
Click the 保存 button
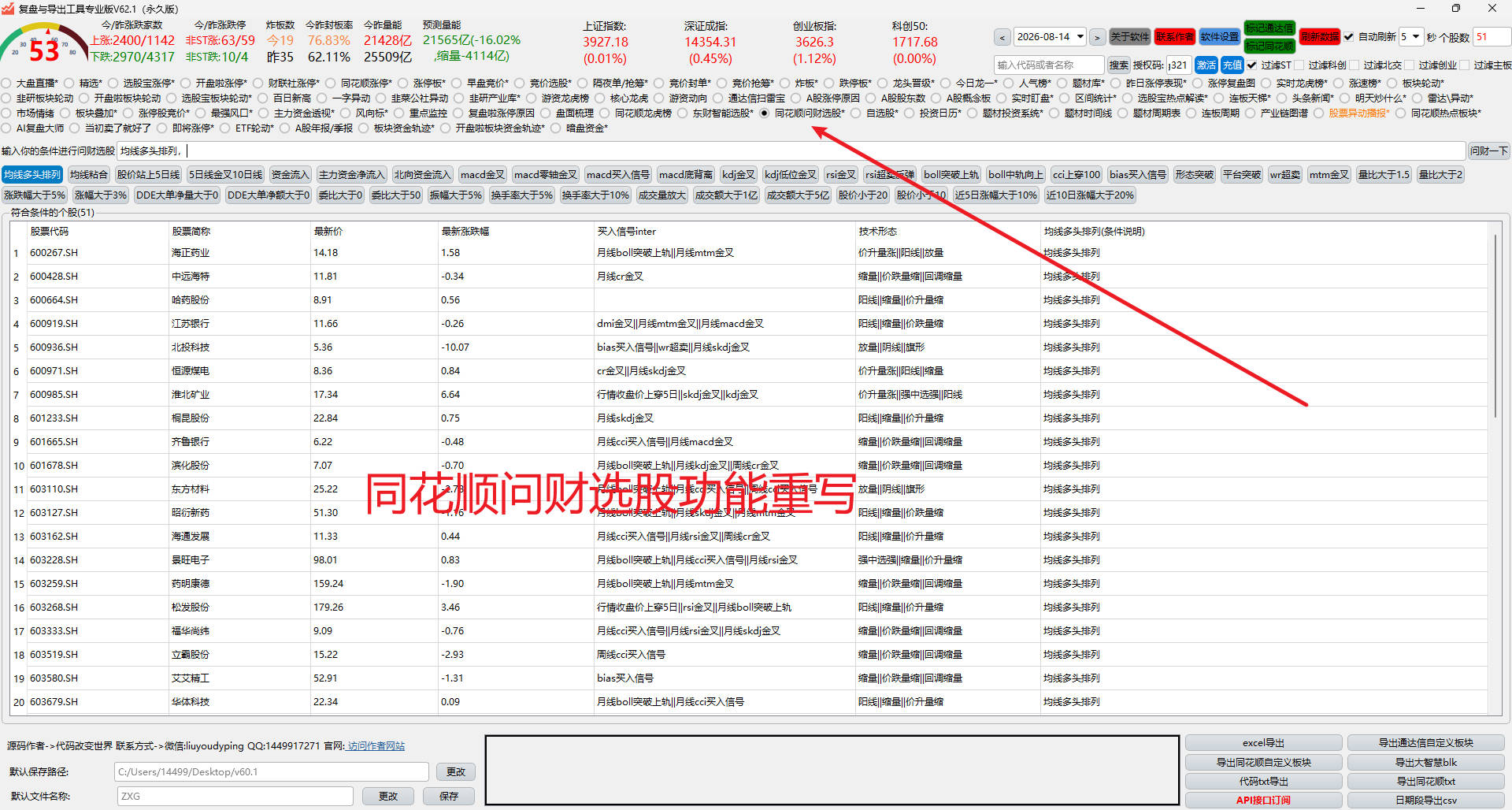[449, 797]
